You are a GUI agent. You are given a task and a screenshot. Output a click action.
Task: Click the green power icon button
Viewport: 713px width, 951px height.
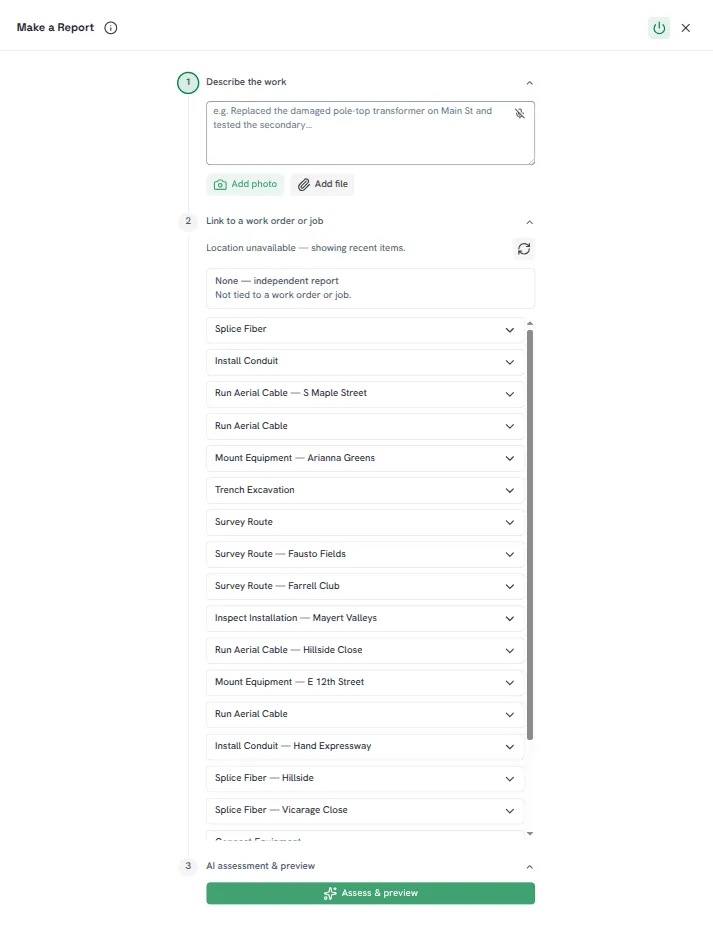[658, 28]
